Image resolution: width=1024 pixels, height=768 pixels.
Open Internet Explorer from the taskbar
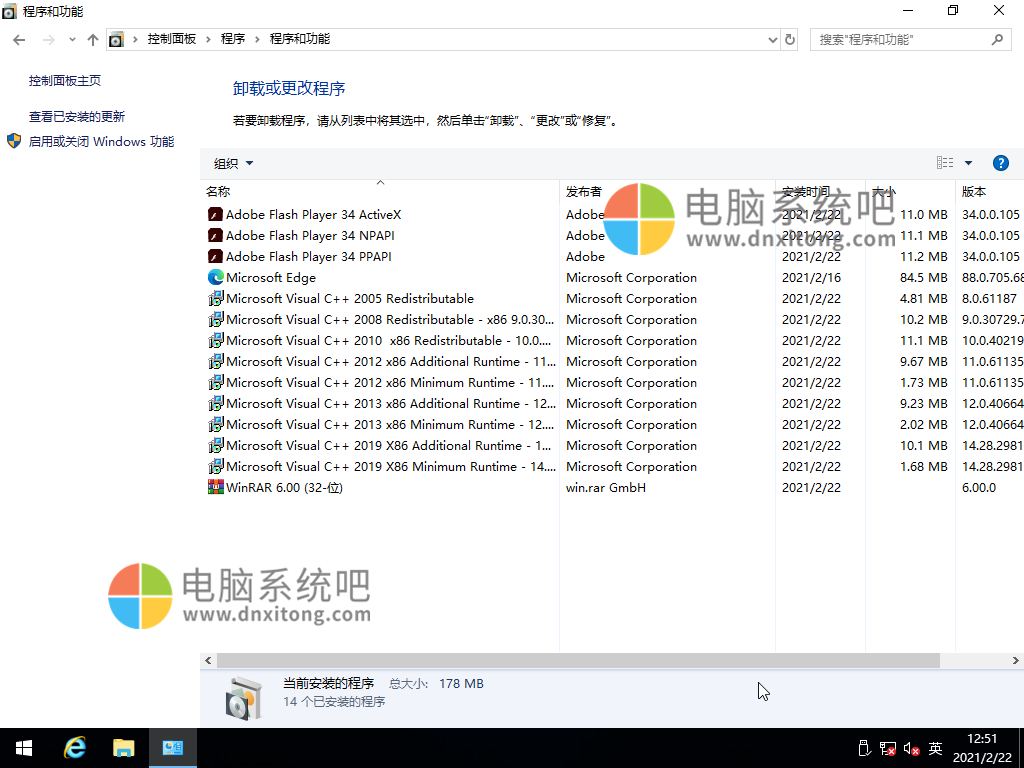coord(74,748)
